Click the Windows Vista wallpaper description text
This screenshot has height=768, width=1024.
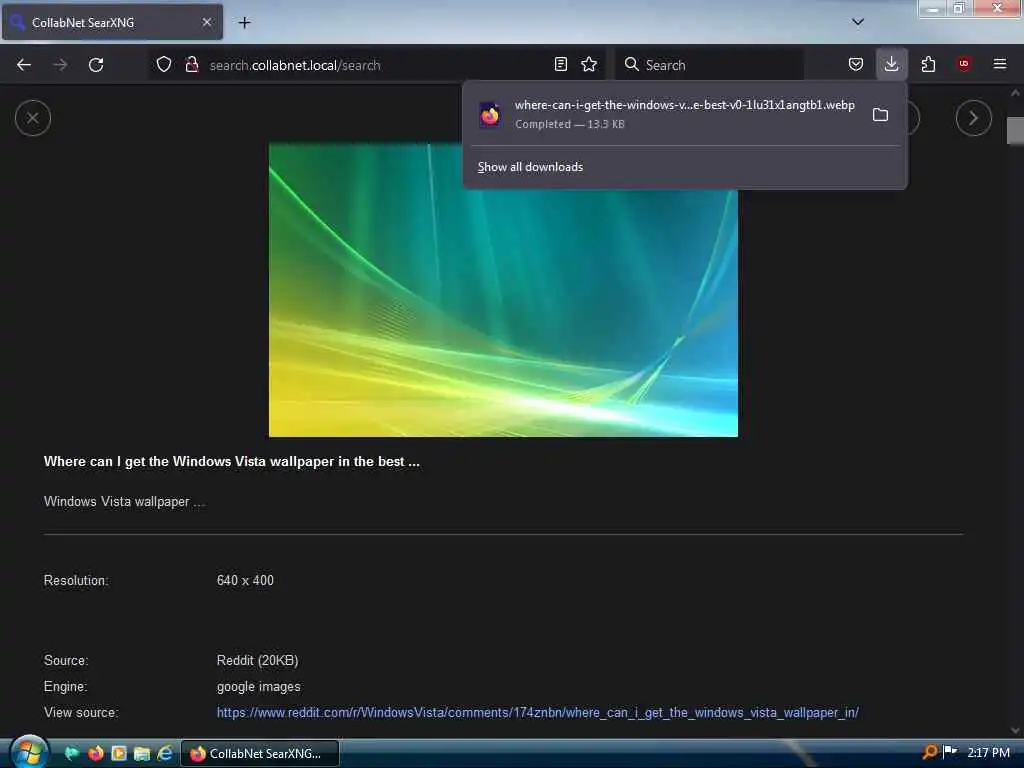[x=124, y=502]
